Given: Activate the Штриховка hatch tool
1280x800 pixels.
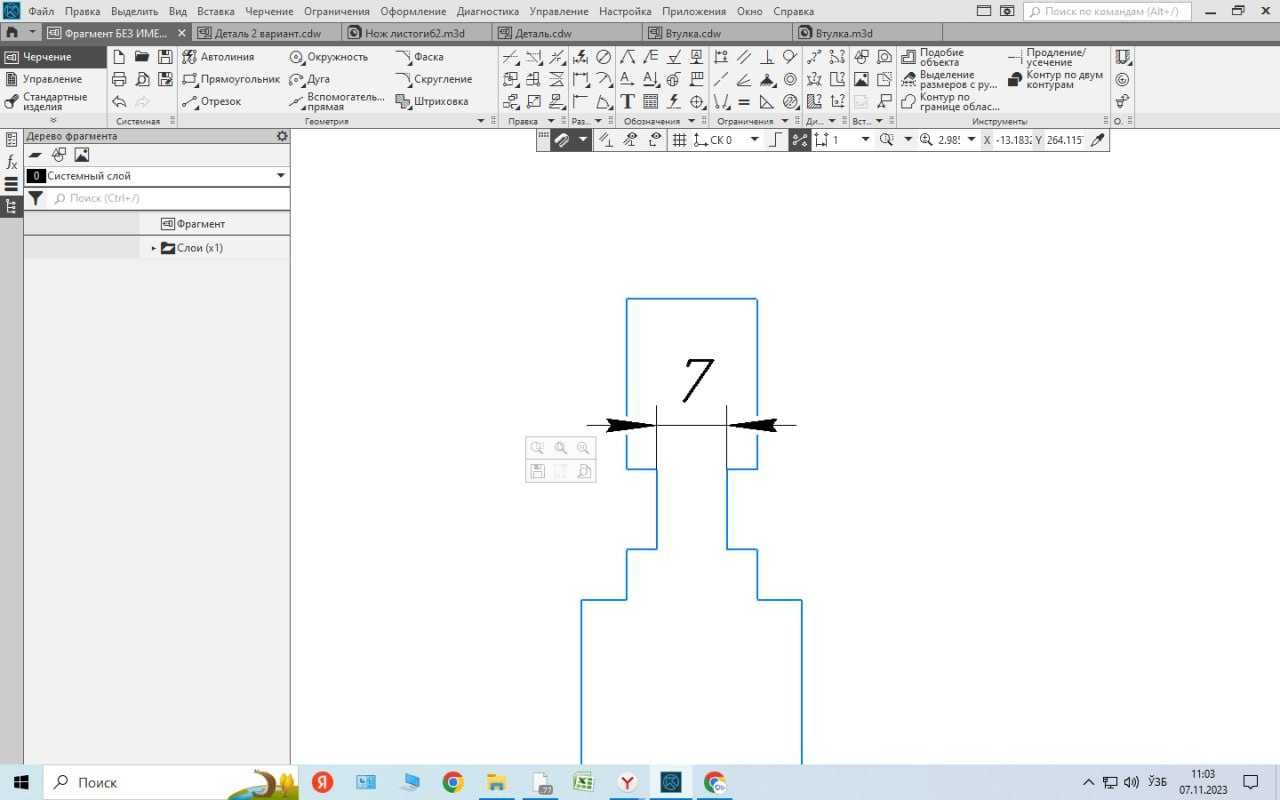Looking at the screenshot, I should (432, 101).
